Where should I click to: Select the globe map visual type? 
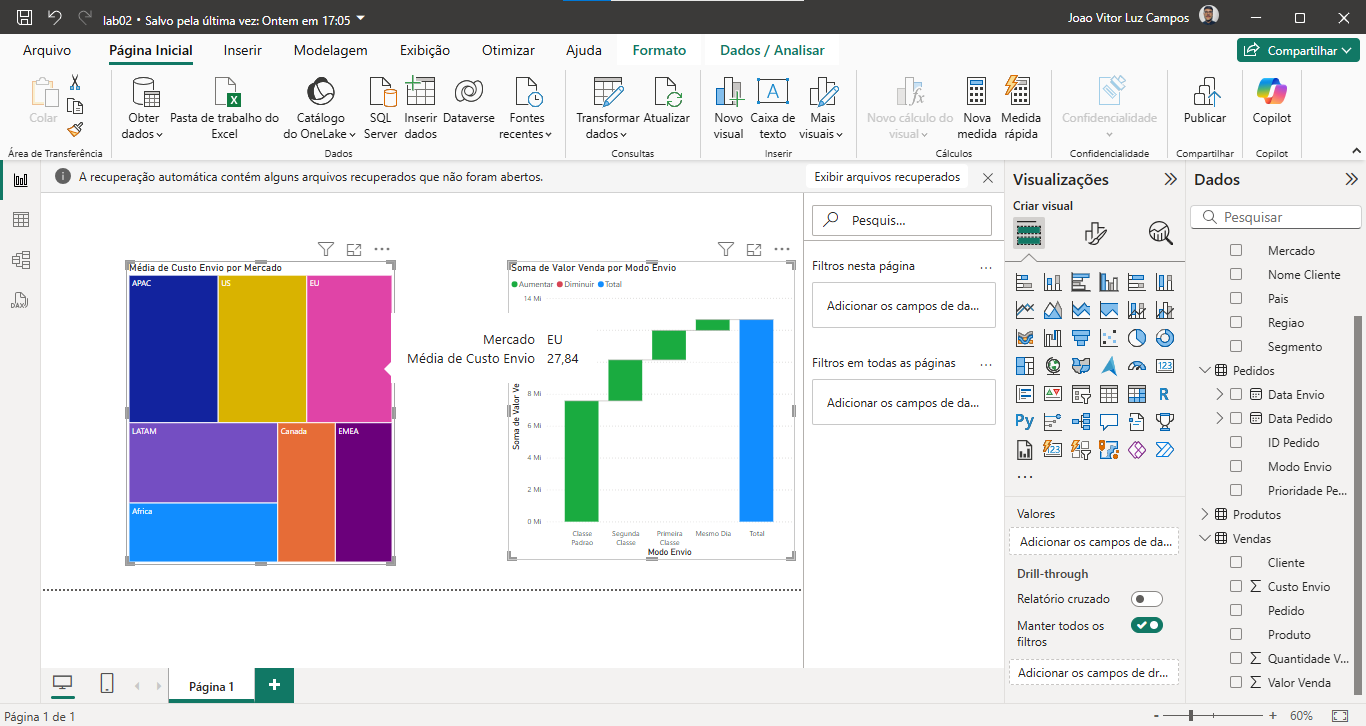point(1052,366)
